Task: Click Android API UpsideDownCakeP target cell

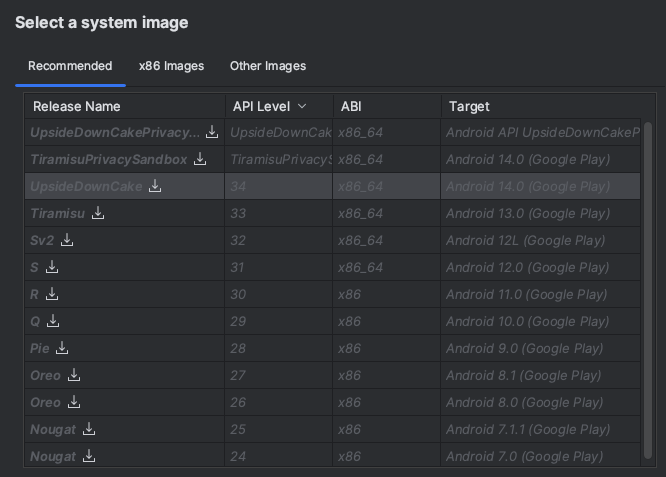Action: (541, 132)
